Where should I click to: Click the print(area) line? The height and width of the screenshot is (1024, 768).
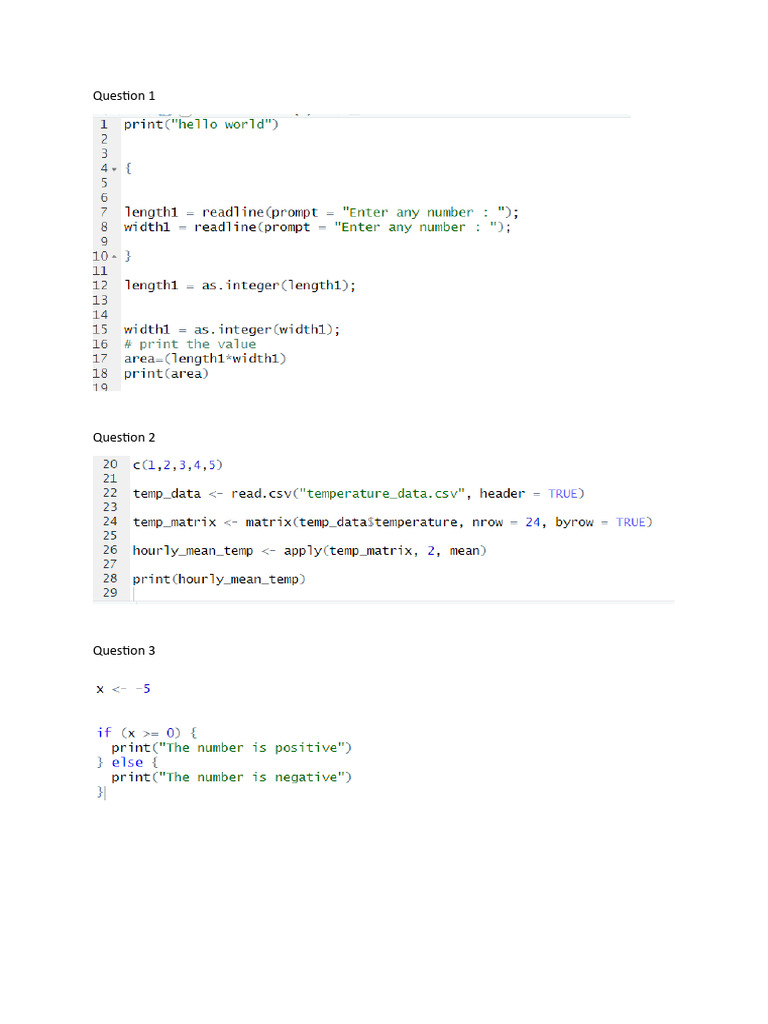coord(166,374)
